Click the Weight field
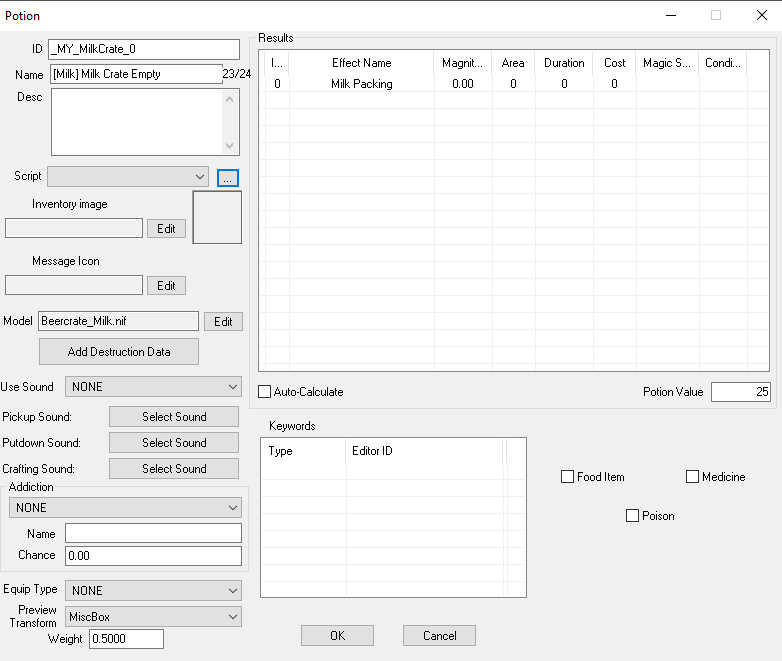 (x=126, y=639)
